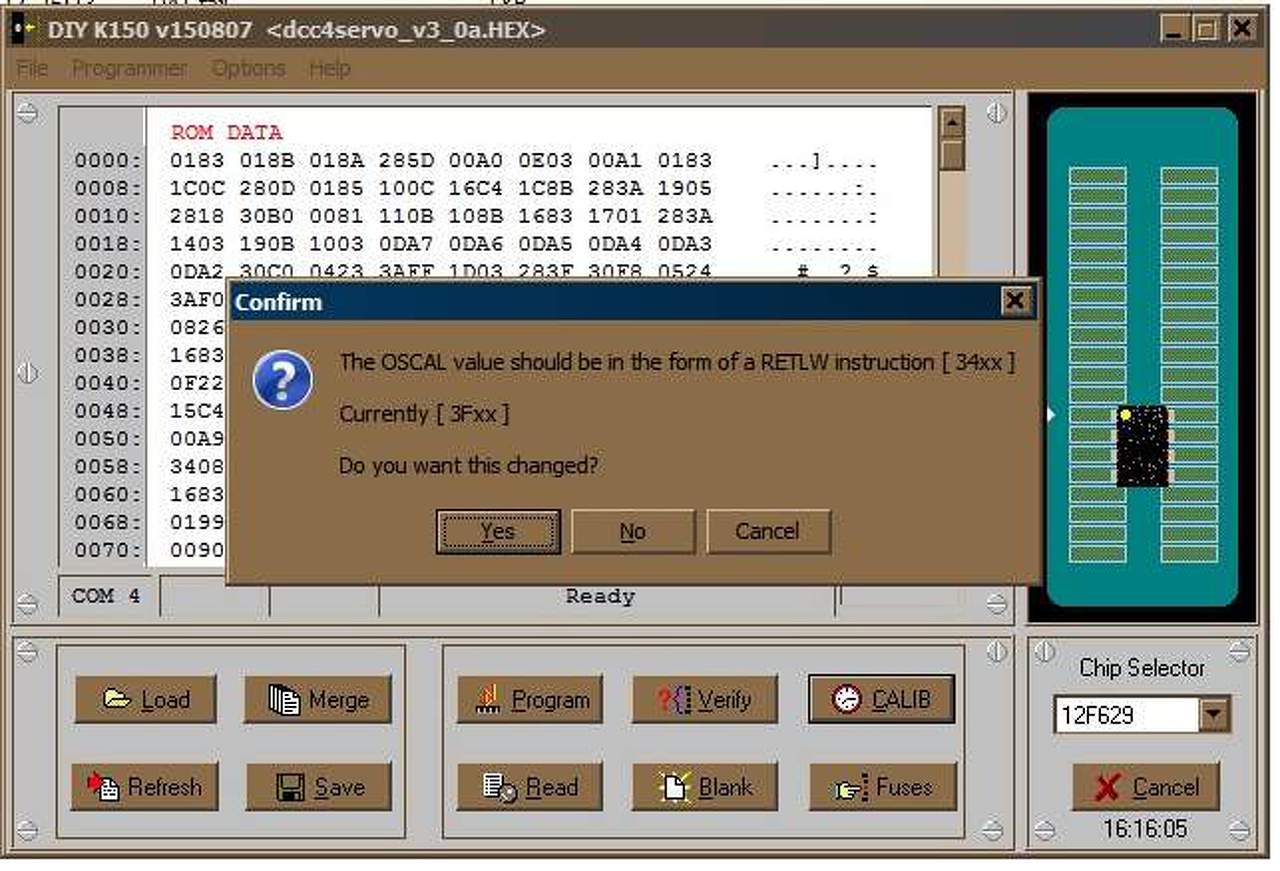Expand the Chip Selector dropdown arrow

[x=1214, y=715]
